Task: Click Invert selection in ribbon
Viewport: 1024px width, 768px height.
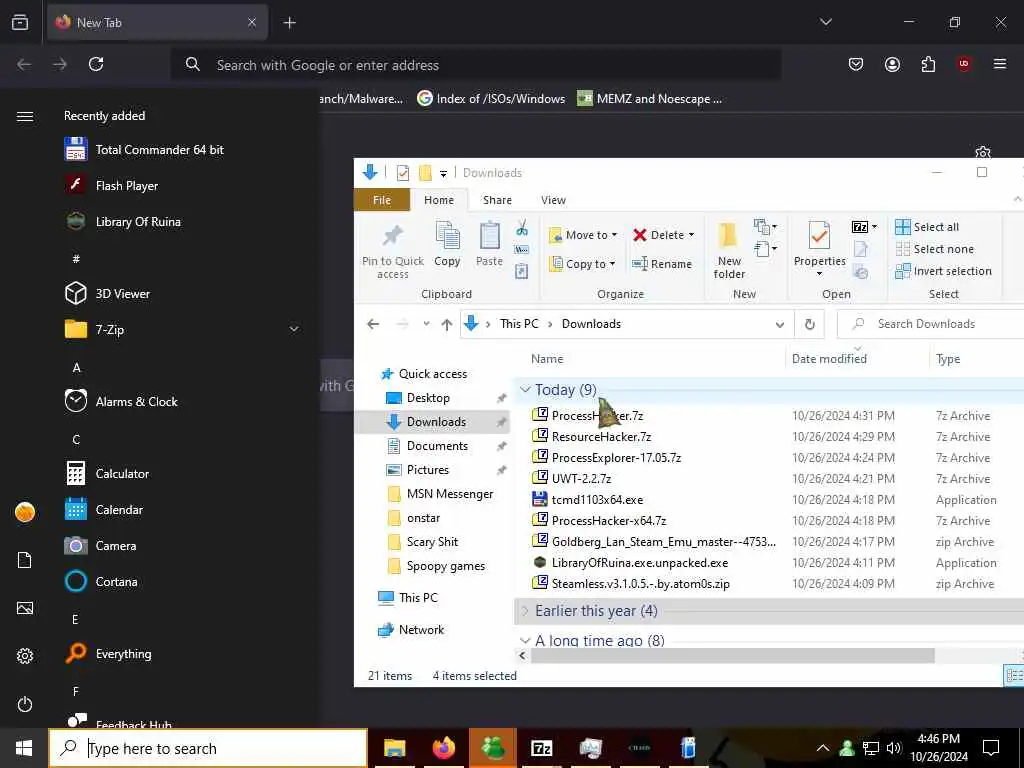Action: 944,271
